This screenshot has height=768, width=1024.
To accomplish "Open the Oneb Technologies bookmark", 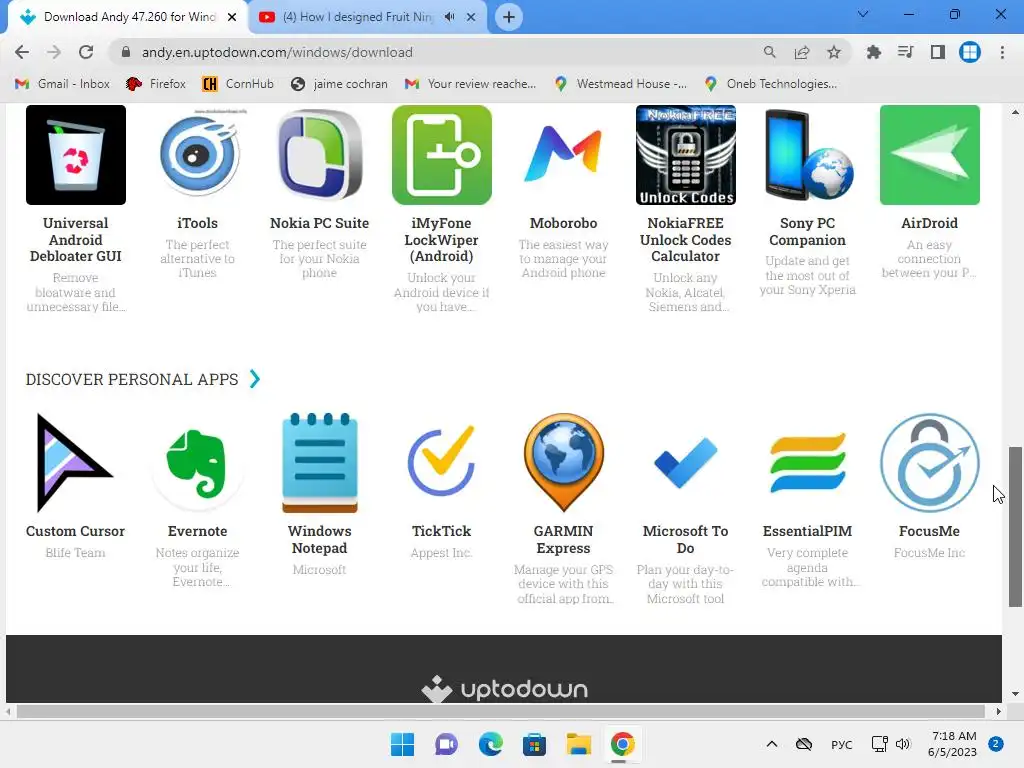I will (771, 84).
